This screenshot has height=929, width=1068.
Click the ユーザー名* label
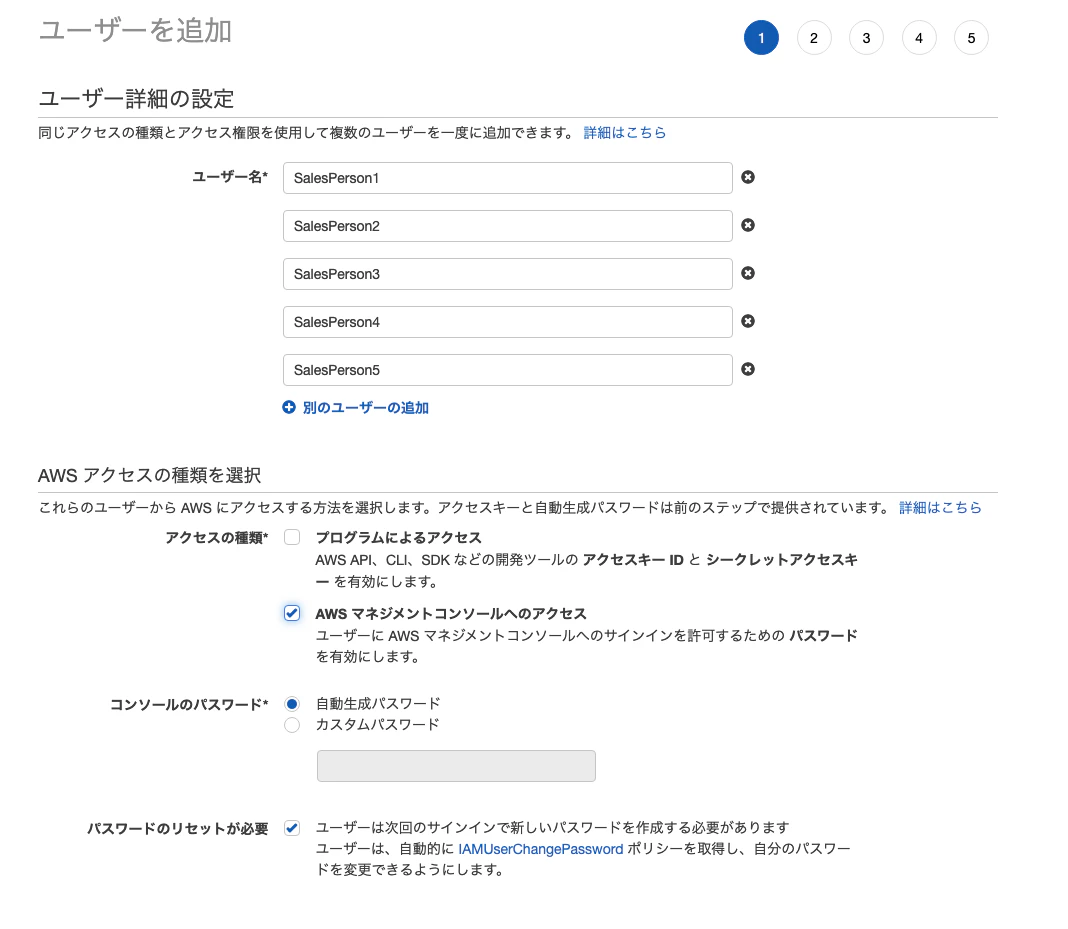click(230, 177)
